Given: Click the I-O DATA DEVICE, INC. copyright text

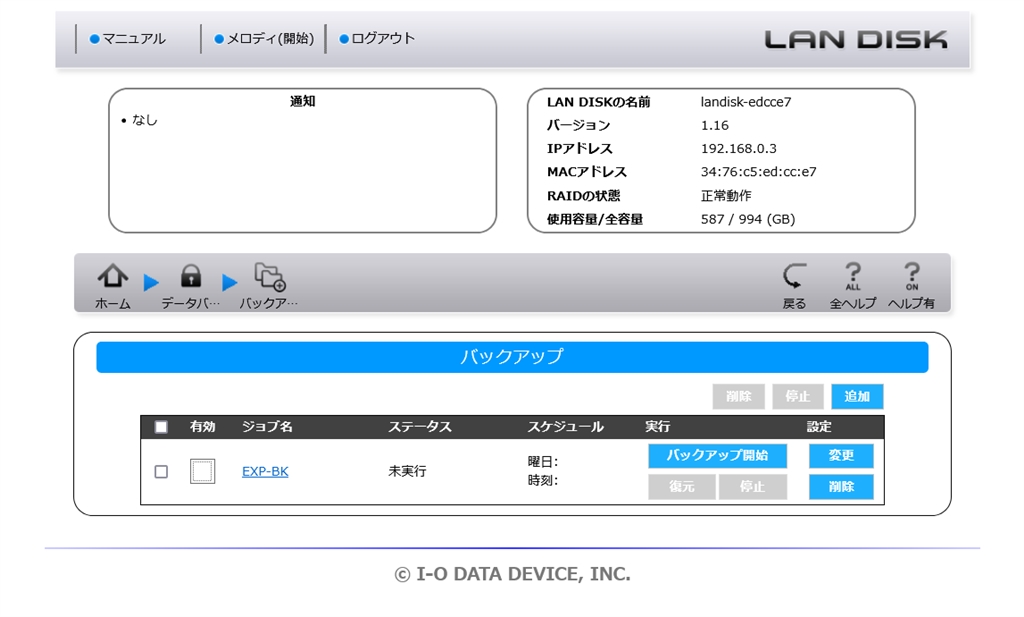Looking at the screenshot, I should 513,574.
